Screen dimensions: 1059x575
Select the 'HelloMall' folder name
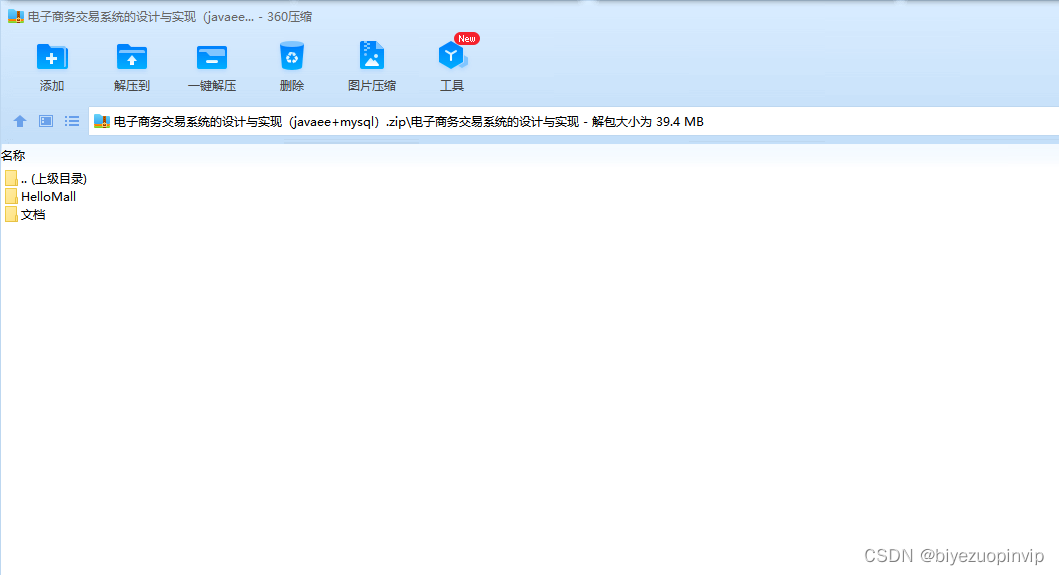[49, 197]
